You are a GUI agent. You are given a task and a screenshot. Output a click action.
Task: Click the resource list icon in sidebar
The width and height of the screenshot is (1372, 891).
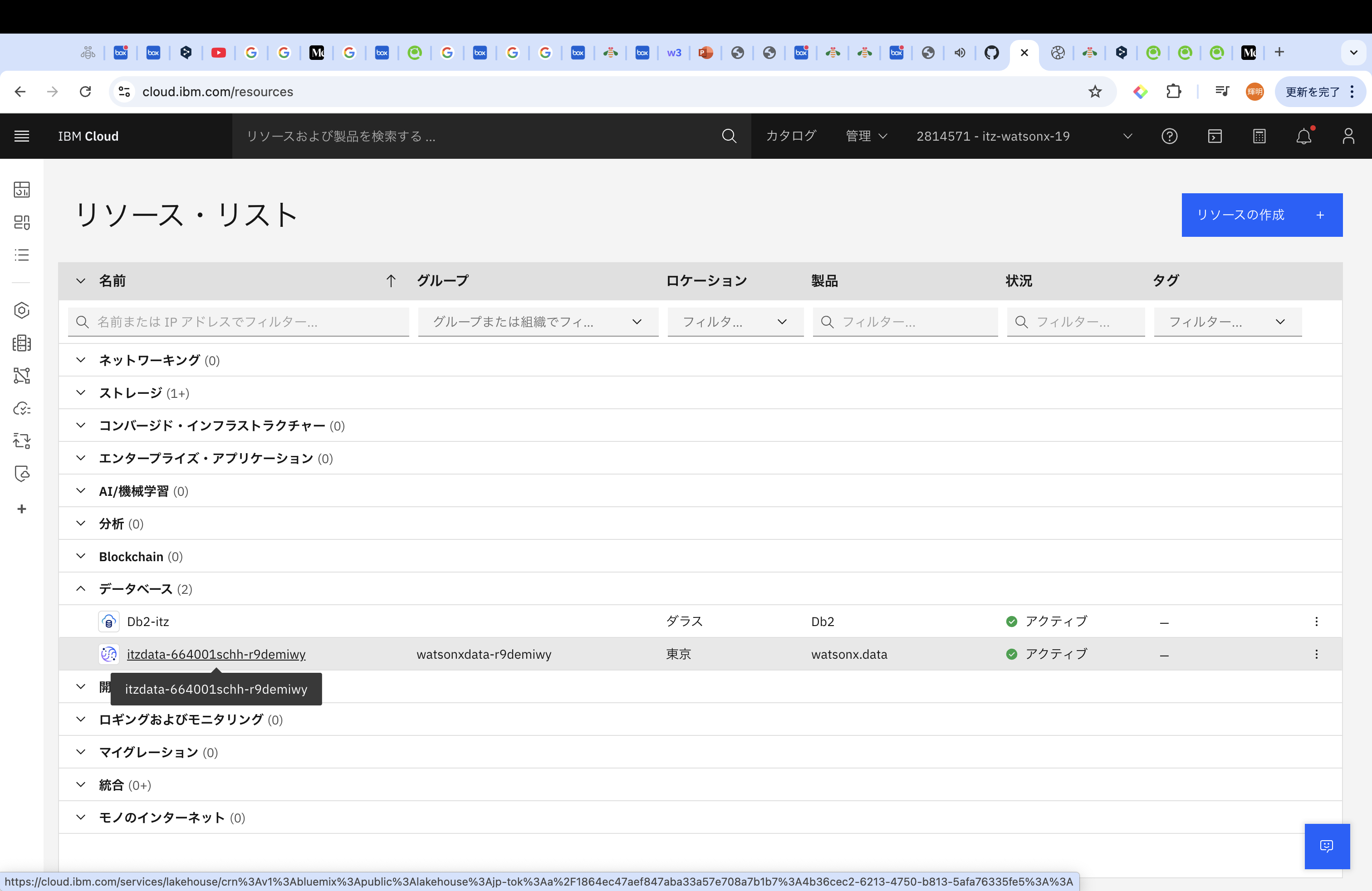click(21, 255)
